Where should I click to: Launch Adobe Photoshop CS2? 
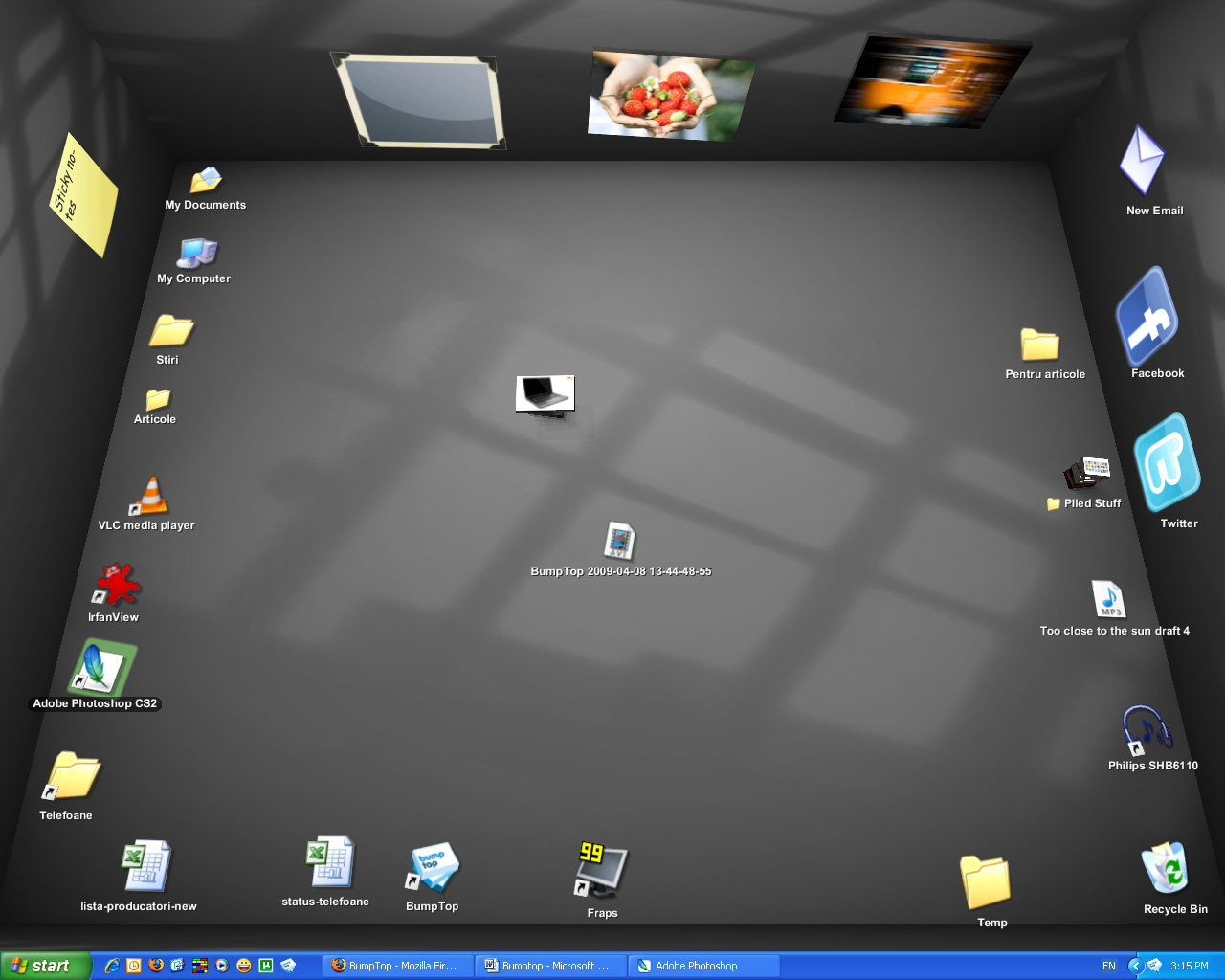94,670
